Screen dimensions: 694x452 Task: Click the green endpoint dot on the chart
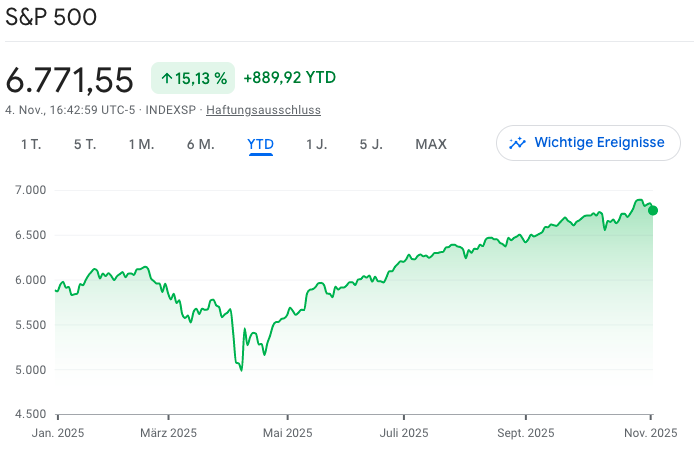tap(653, 211)
